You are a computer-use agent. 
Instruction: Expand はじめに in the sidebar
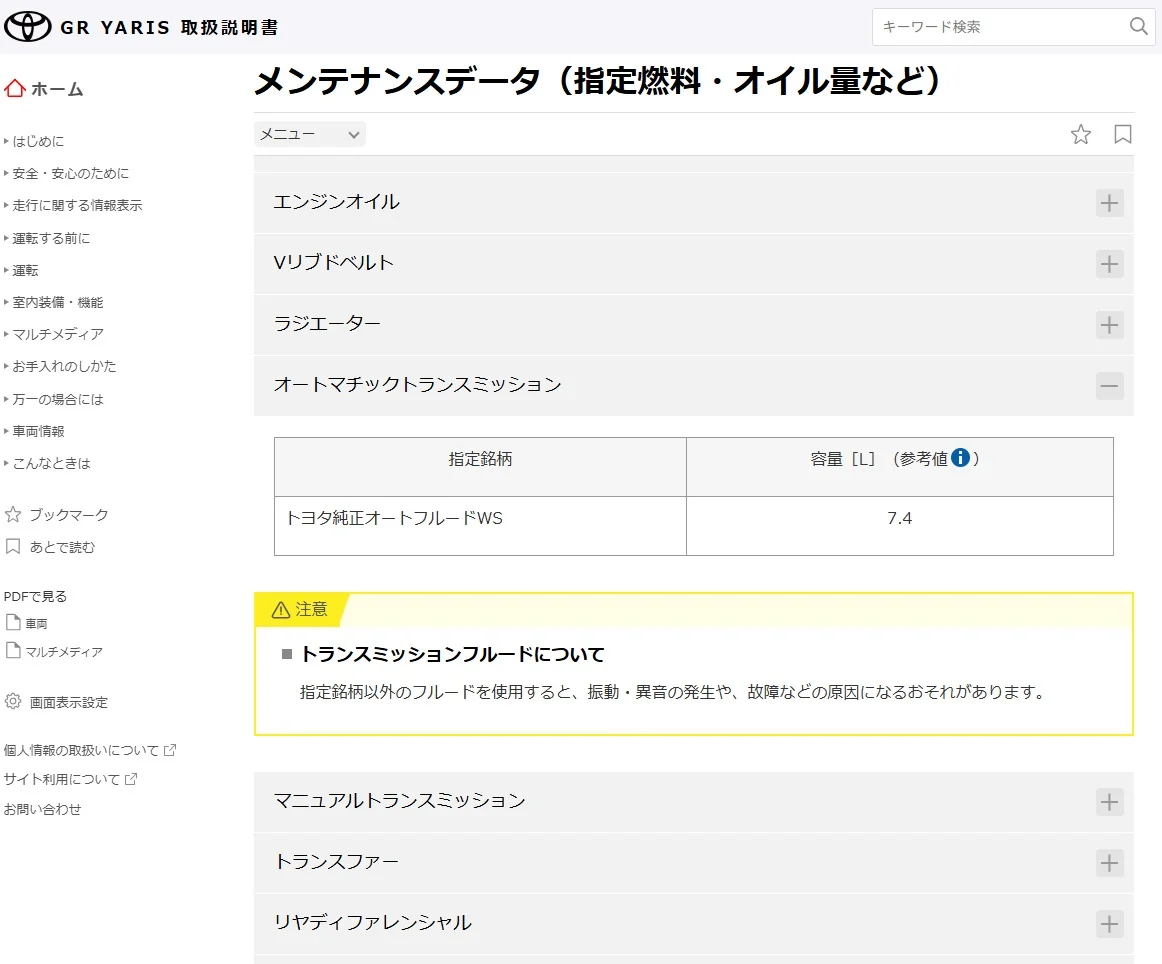click(x=34, y=141)
